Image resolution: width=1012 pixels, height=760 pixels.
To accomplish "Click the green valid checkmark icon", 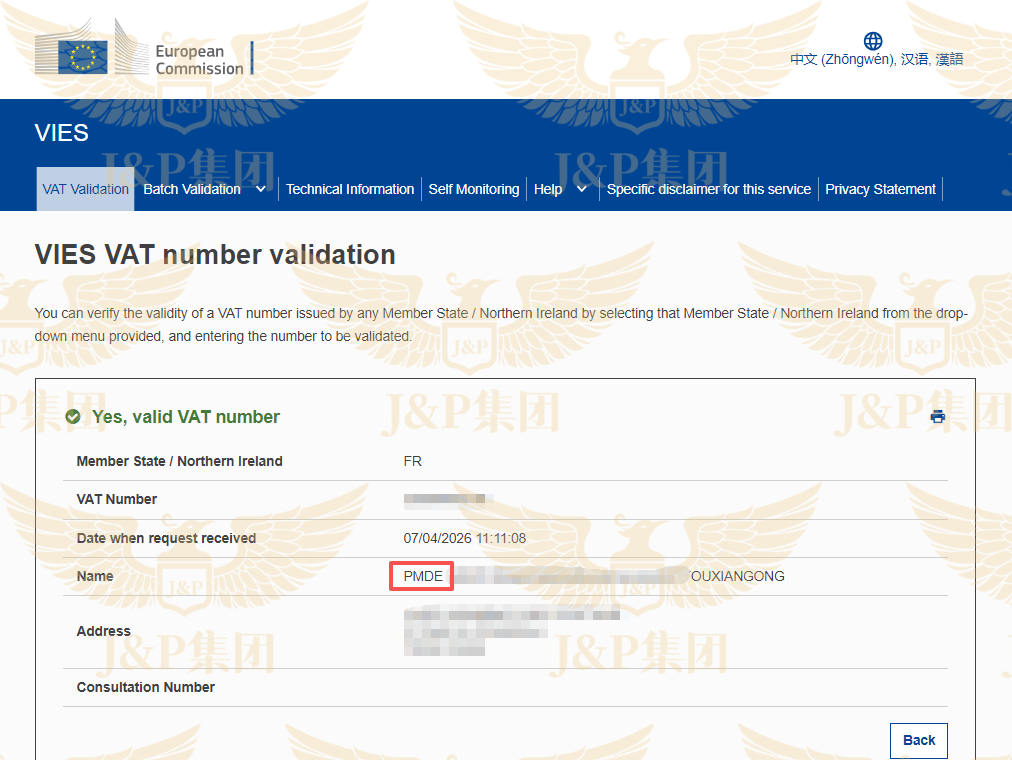I will click(x=72, y=416).
